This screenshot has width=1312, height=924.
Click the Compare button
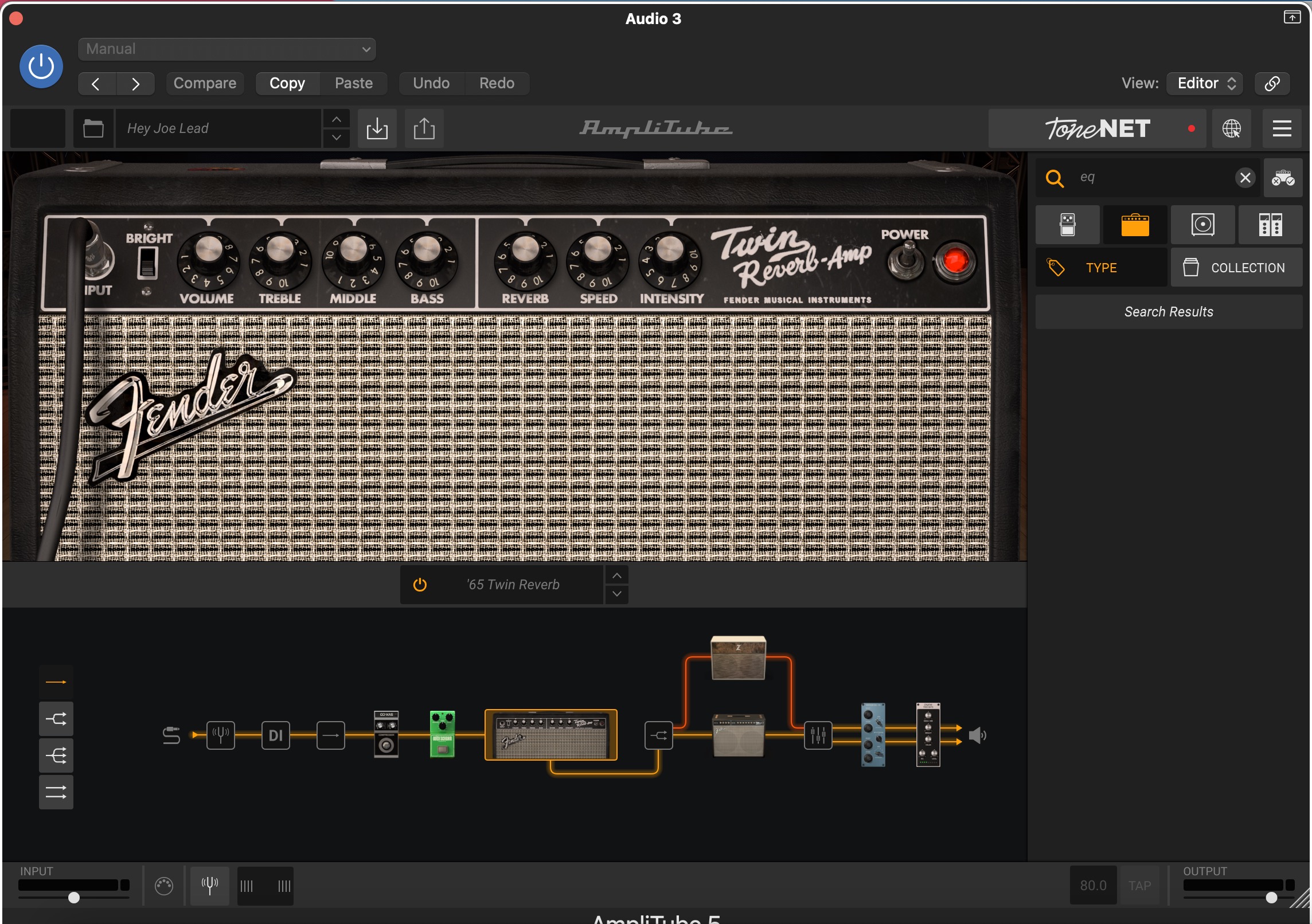pyautogui.click(x=205, y=84)
